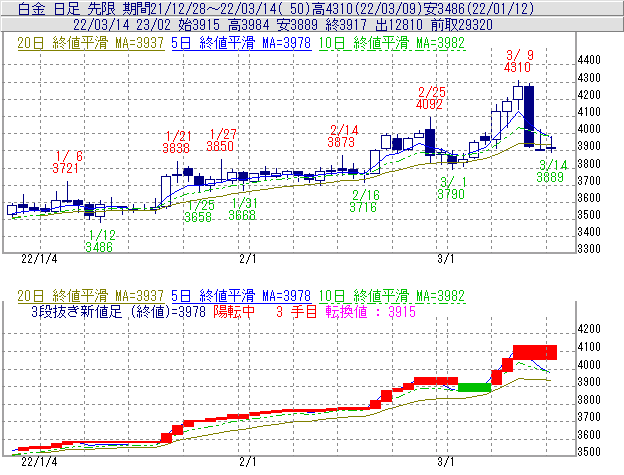Click 3段抜き新値足 (終値)=3978 label
Screen dimensions: 624x475
click(x=119, y=311)
